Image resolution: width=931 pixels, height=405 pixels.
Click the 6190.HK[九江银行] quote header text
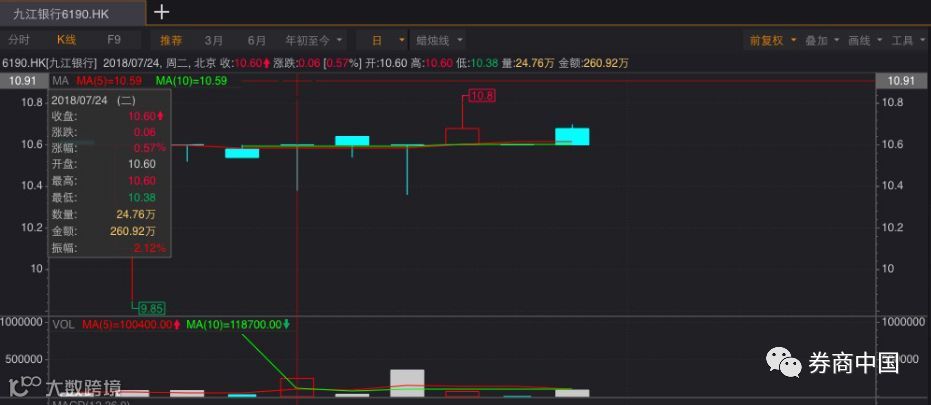point(49,63)
